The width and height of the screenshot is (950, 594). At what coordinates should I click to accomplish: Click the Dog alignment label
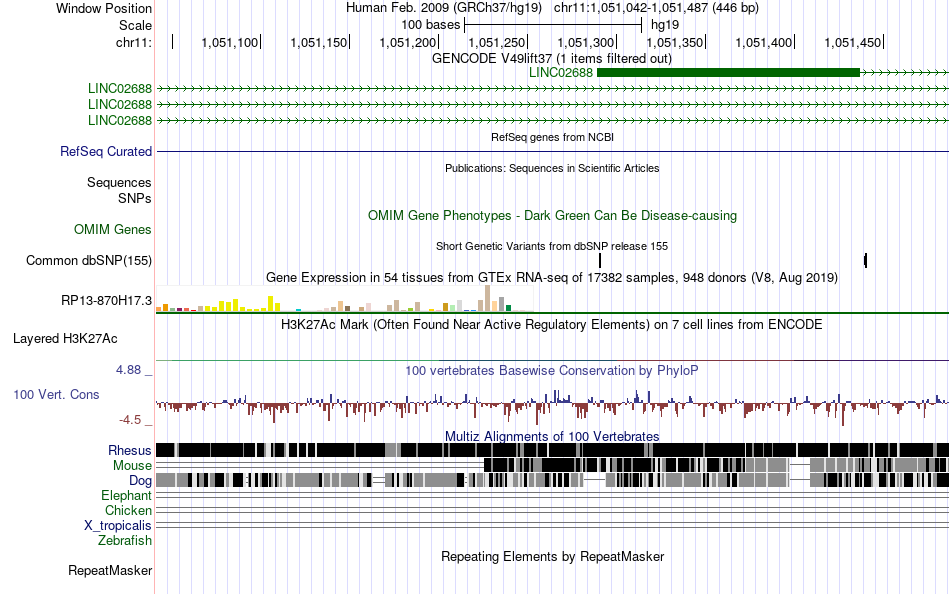(x=140, y=481)
